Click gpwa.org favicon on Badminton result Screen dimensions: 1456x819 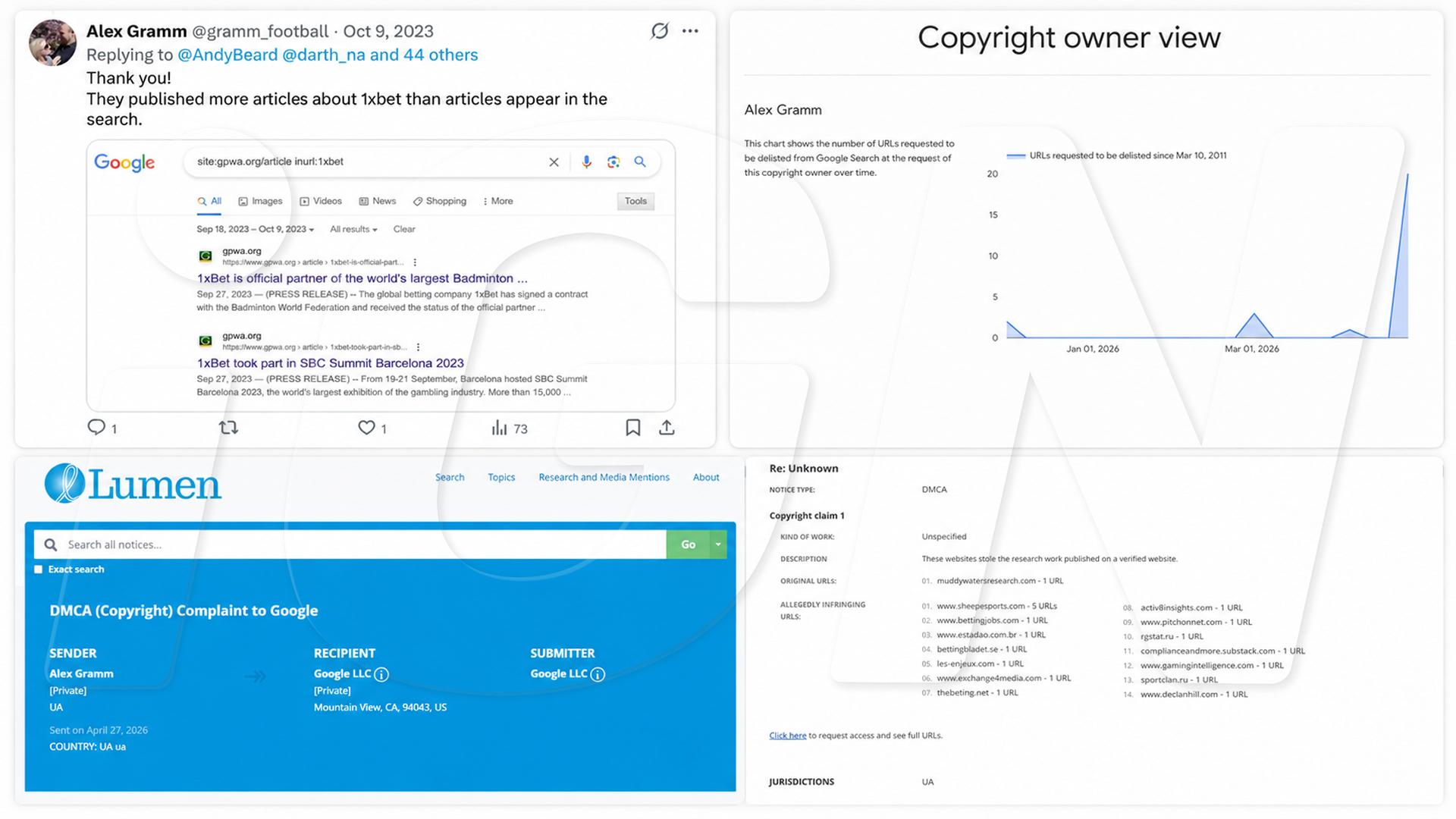pos(206,256)
